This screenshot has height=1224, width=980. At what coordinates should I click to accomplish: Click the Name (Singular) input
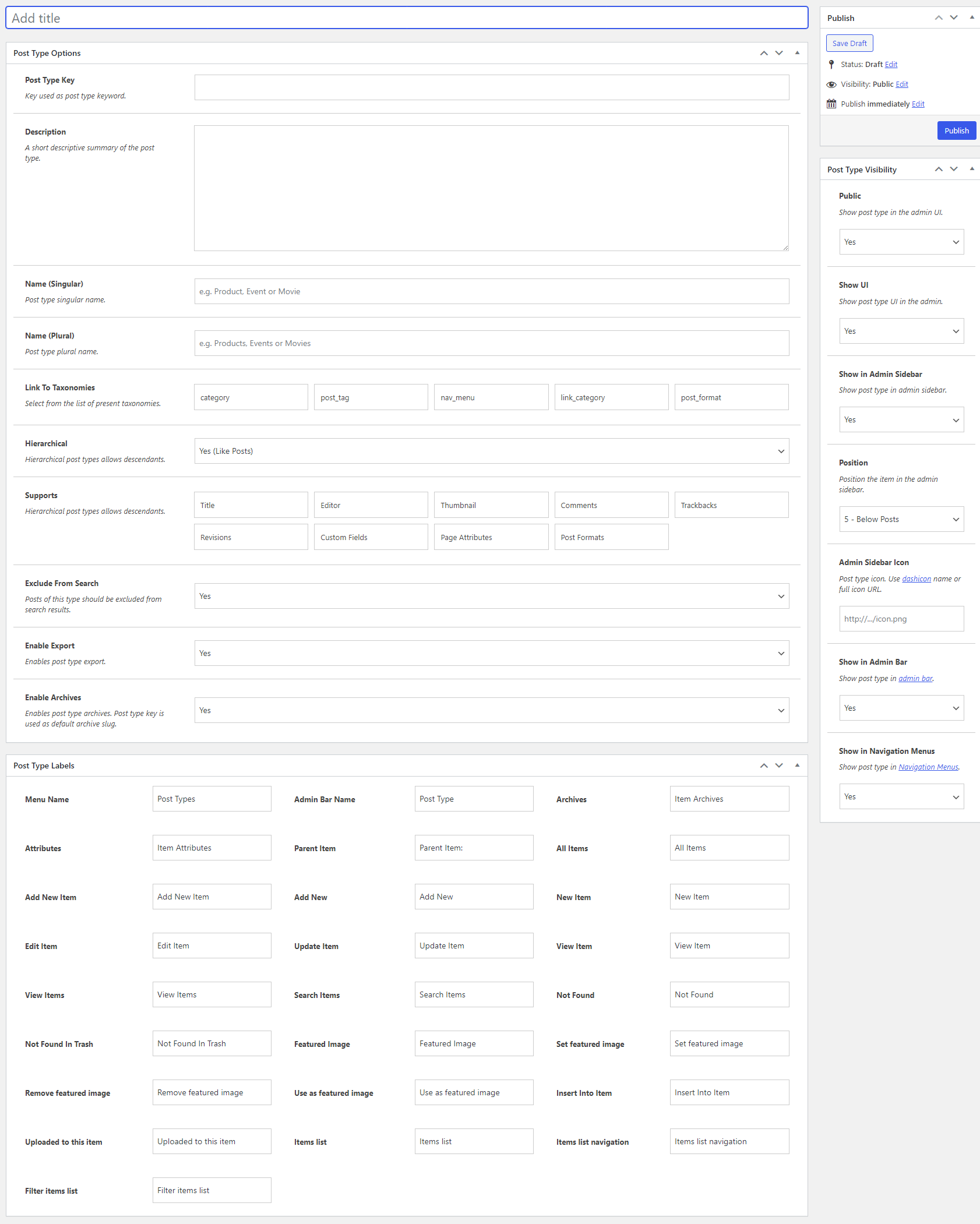click(492, 291)
